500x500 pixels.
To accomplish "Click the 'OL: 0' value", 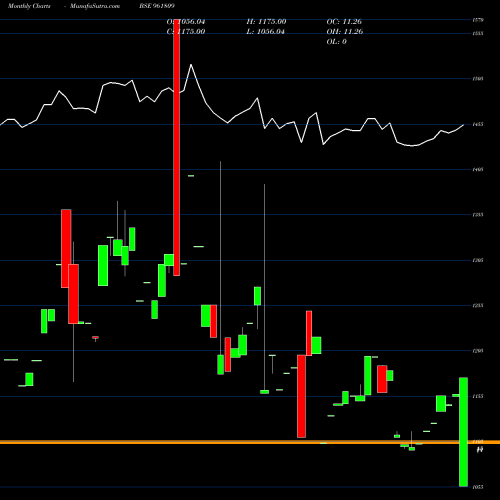I will click(337, 42).
